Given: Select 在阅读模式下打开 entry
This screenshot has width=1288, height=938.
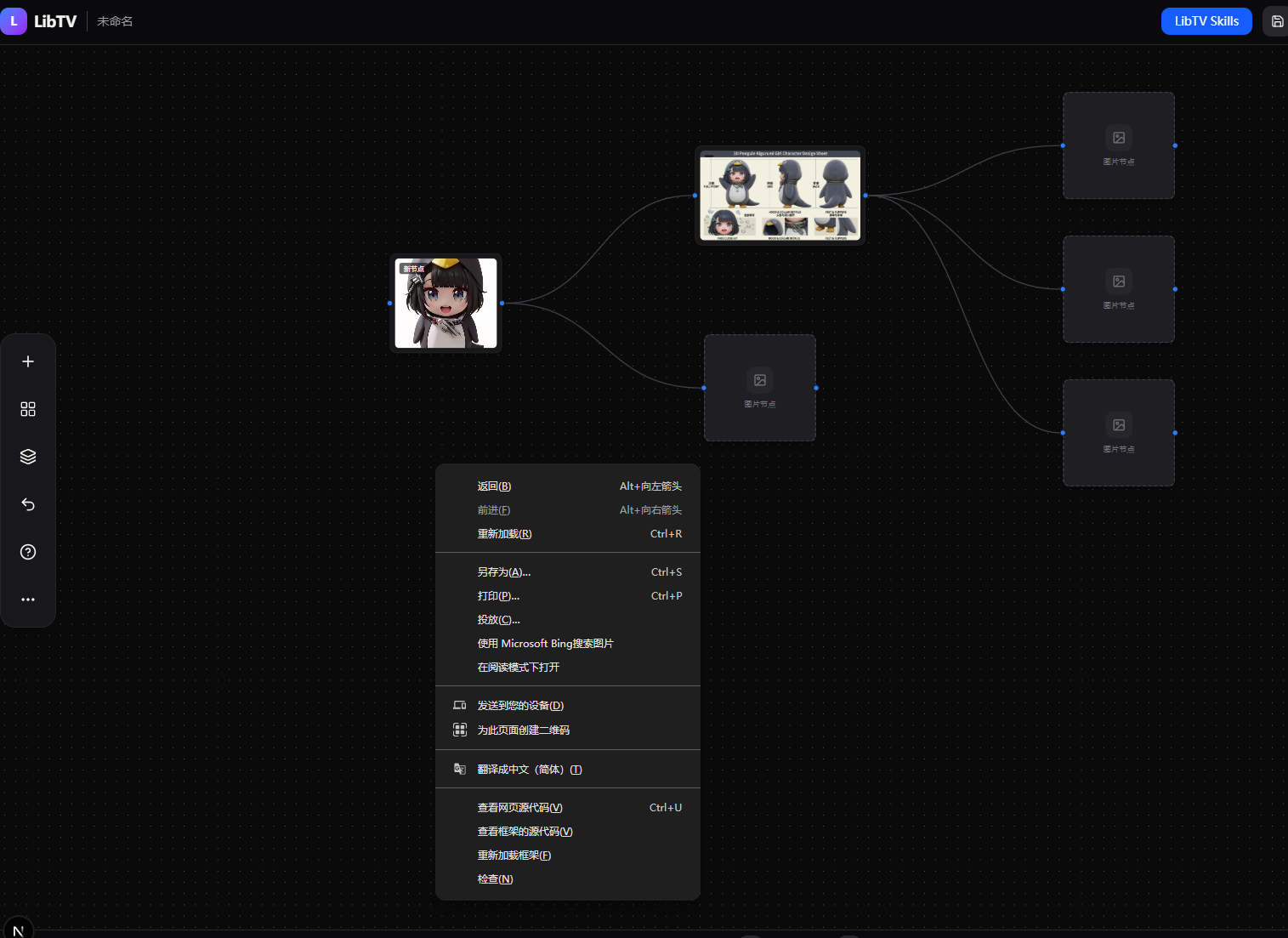Looking at the screenshot, I should (568, 668).
